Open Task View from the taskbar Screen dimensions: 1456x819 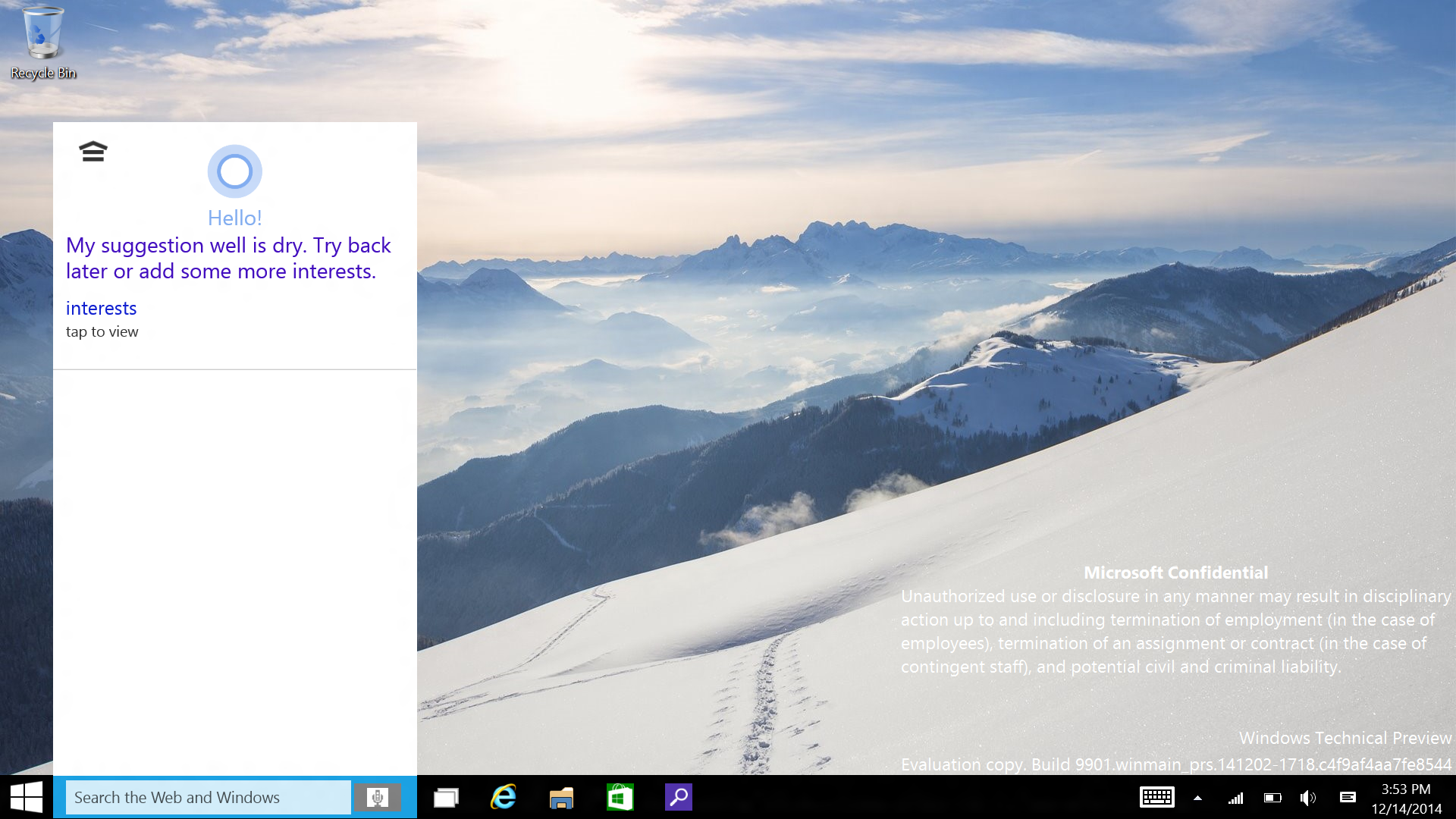[446, 797]
